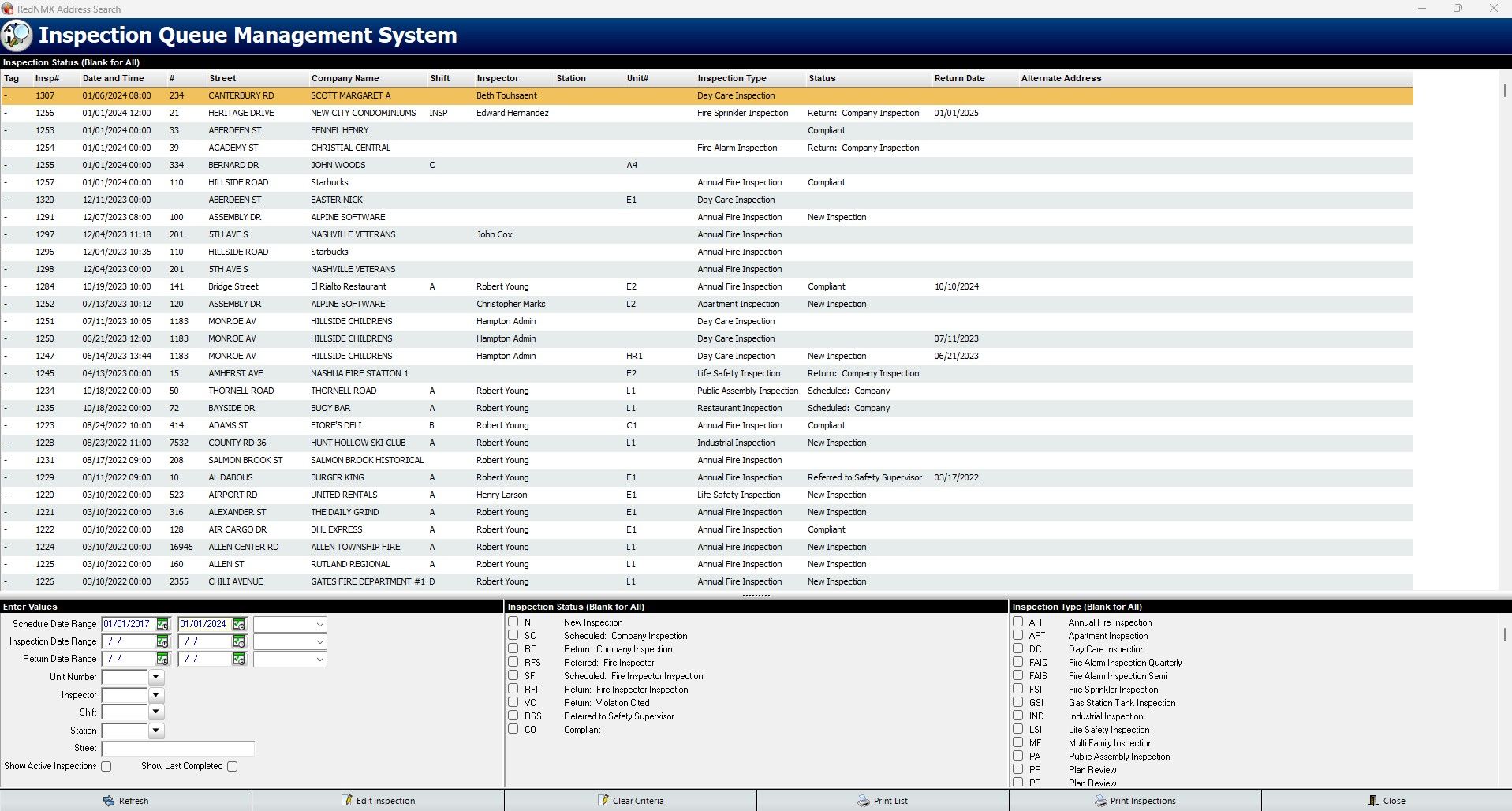
Task: Click the Close button in the bottom bar
Action: coord(1387,801)
